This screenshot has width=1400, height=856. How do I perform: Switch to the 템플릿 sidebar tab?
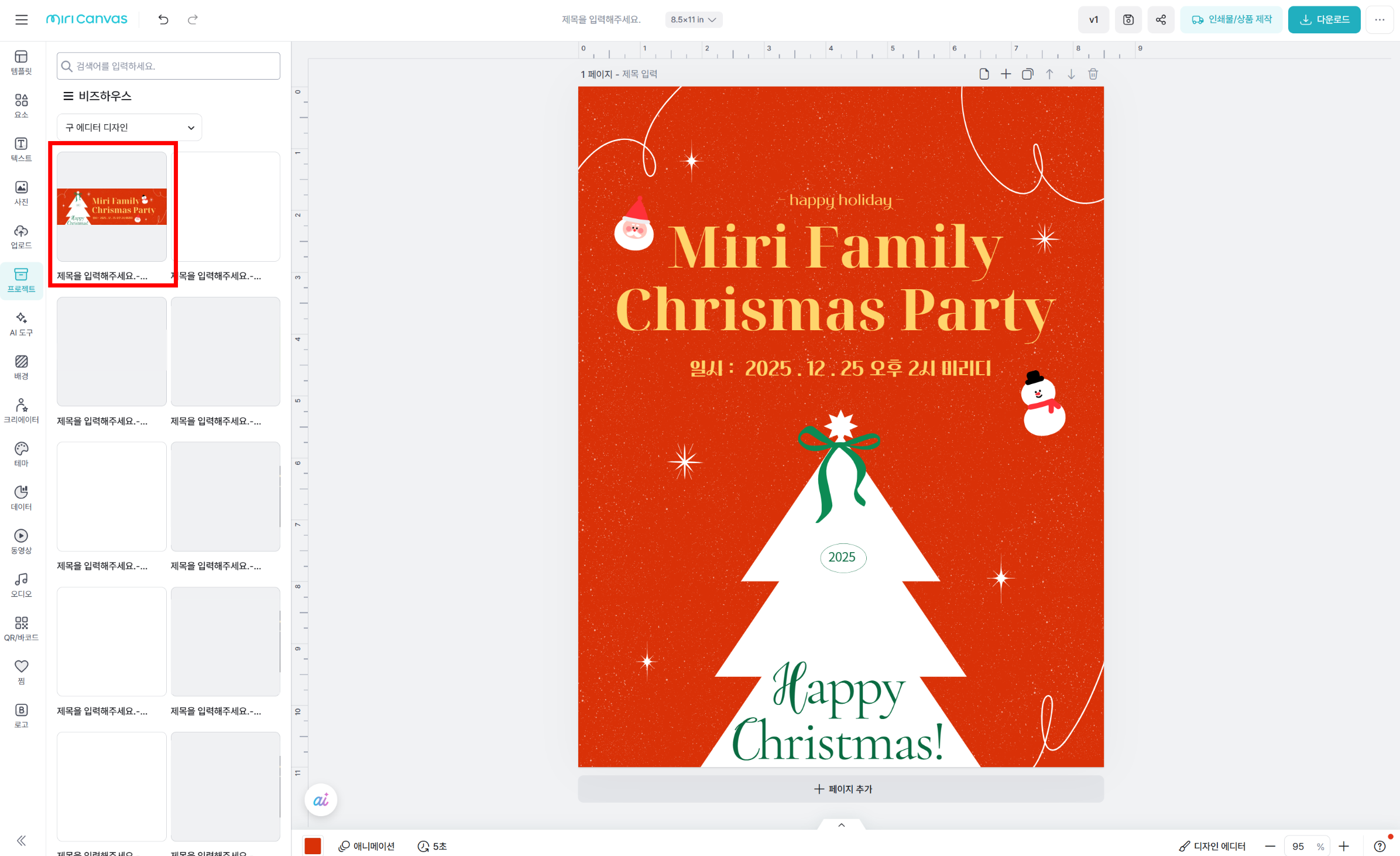click(x=22, y=62)
